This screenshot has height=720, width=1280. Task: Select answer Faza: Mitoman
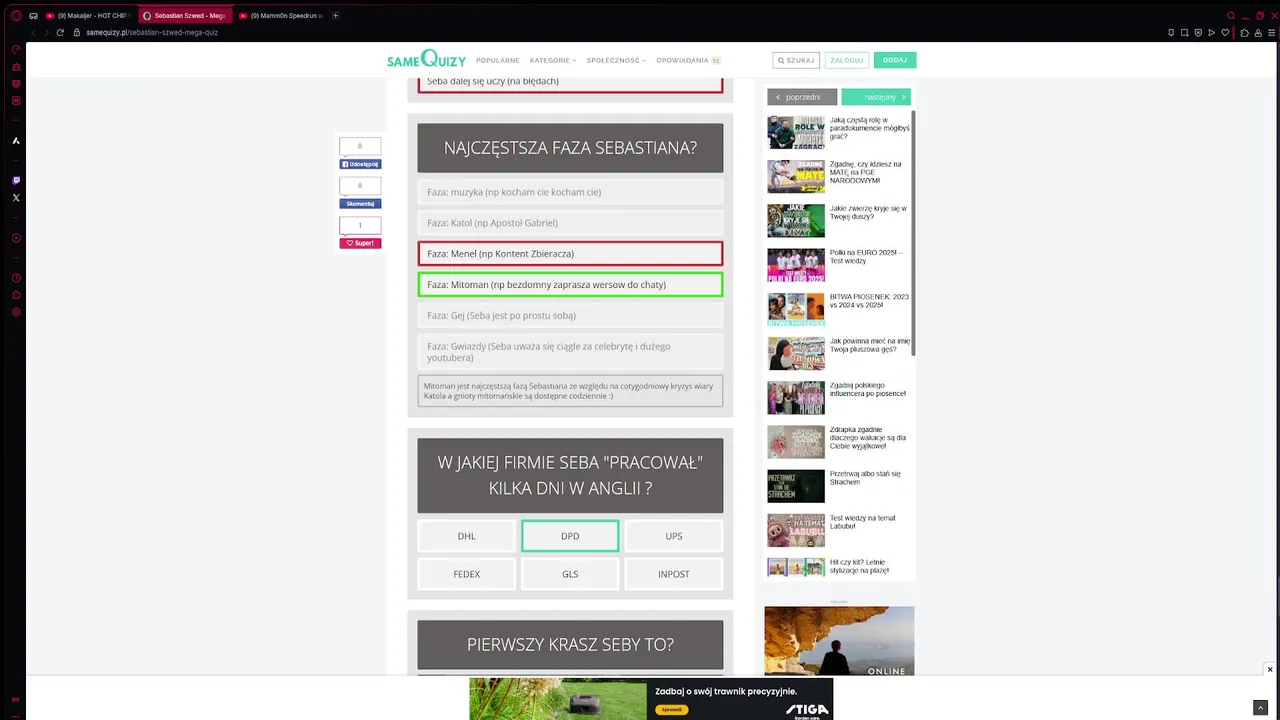click(x=570, y=285)
